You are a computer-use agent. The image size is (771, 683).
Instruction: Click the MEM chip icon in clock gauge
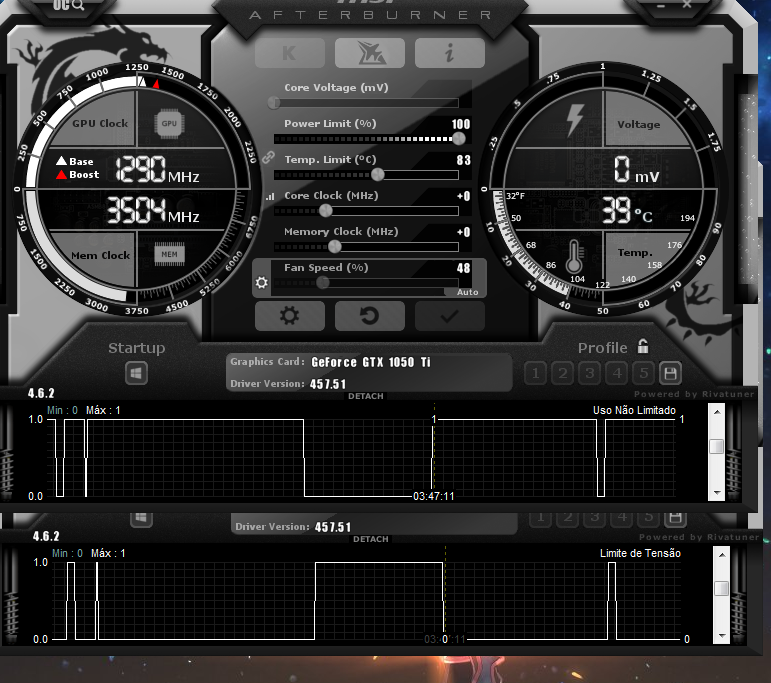pos(170,254)
